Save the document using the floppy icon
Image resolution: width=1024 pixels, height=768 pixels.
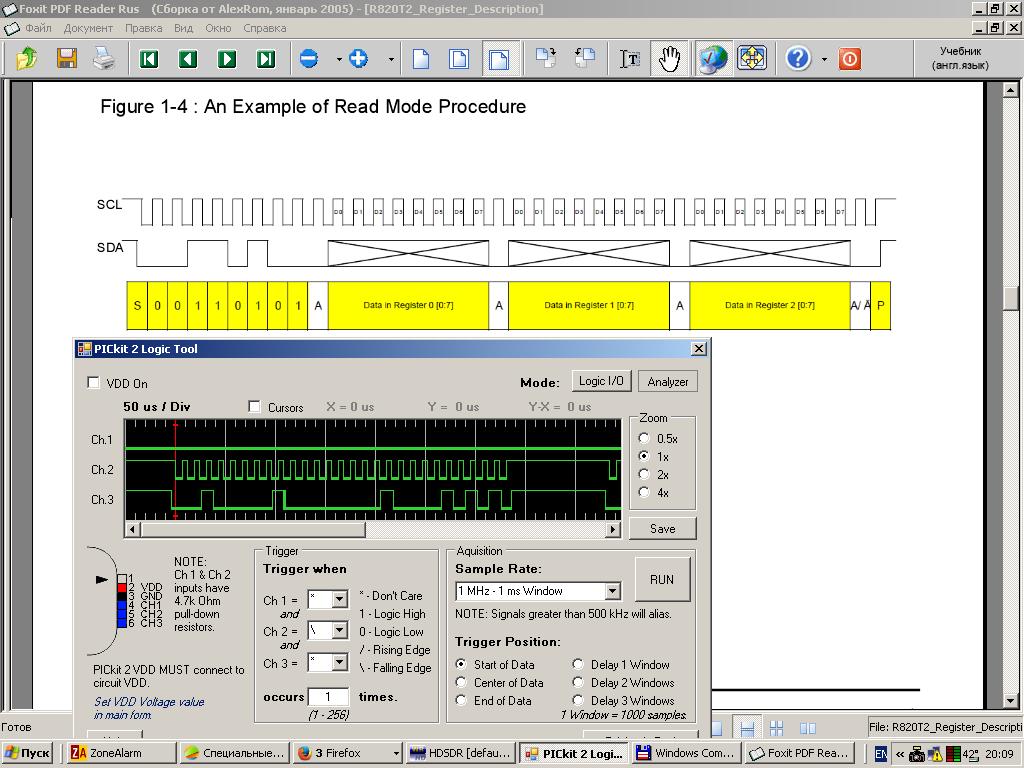pyautogui.click(x=67, y=59)
